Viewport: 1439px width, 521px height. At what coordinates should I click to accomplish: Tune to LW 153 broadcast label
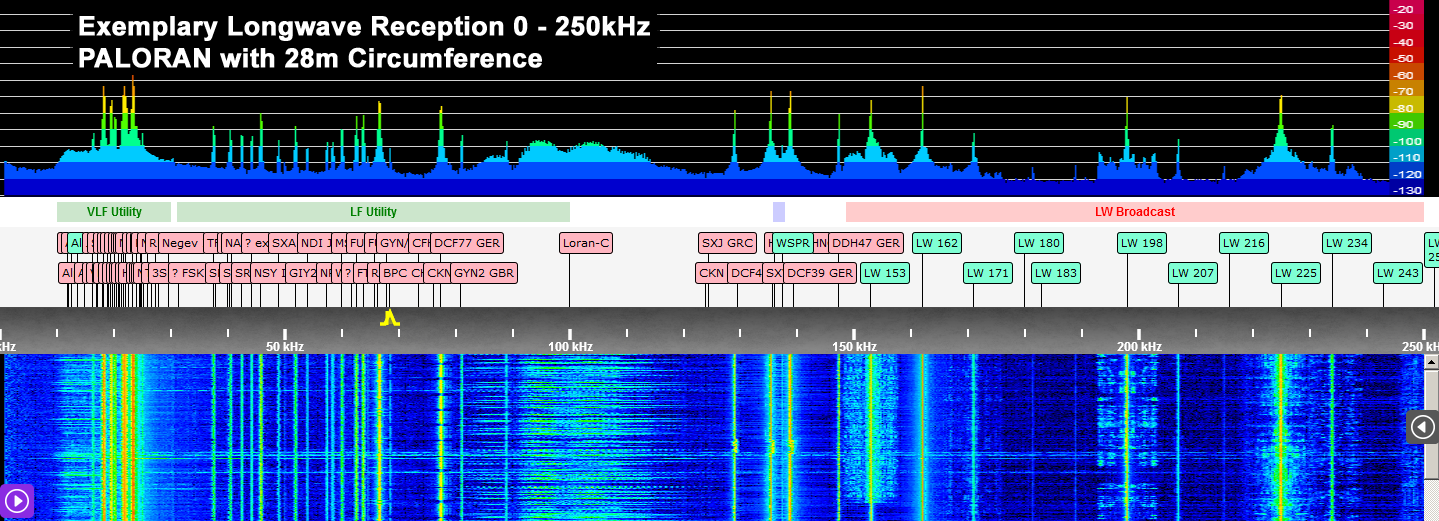(885, 272)
